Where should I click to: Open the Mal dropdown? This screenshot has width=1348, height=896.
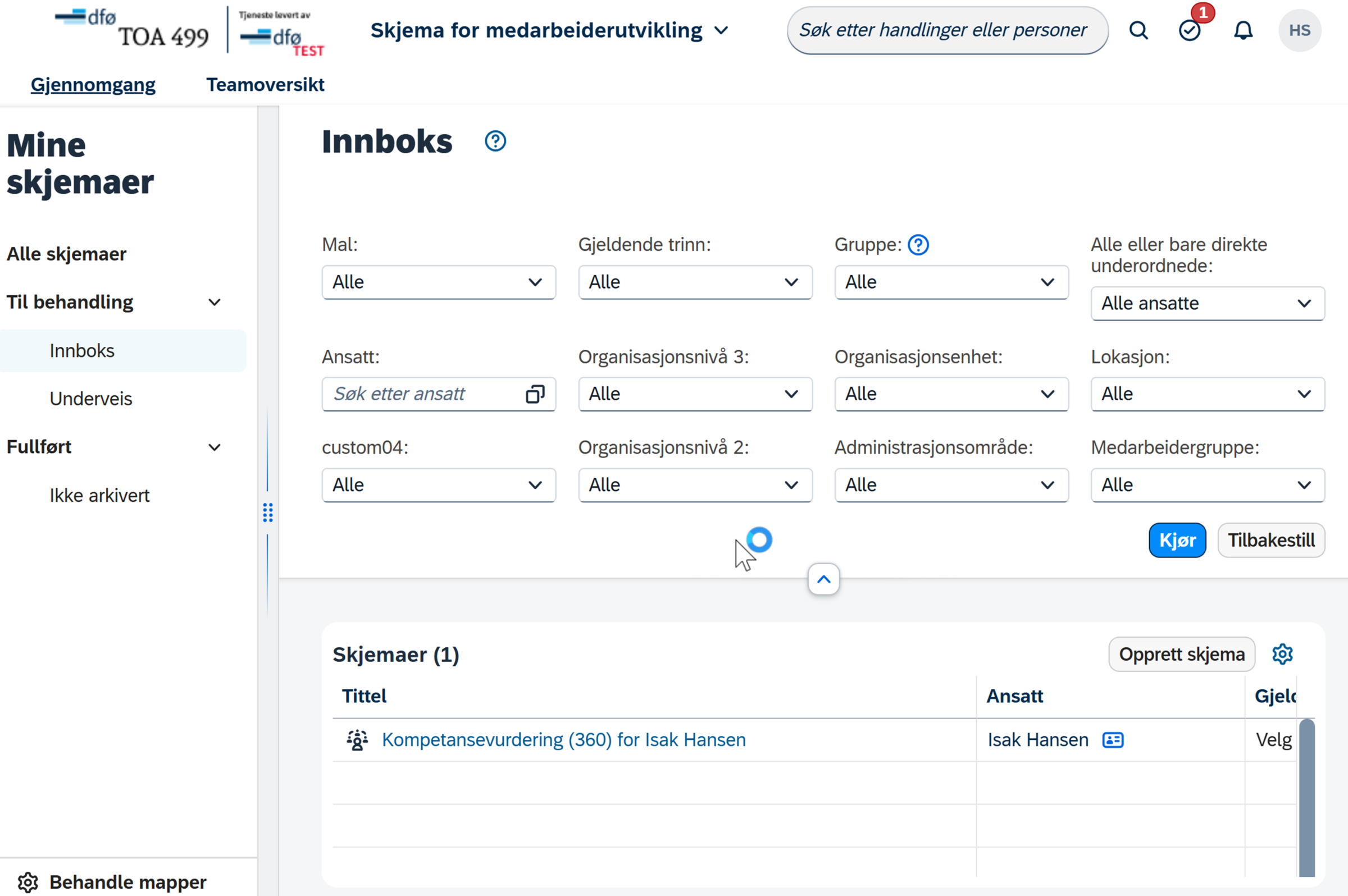(439, 282)
